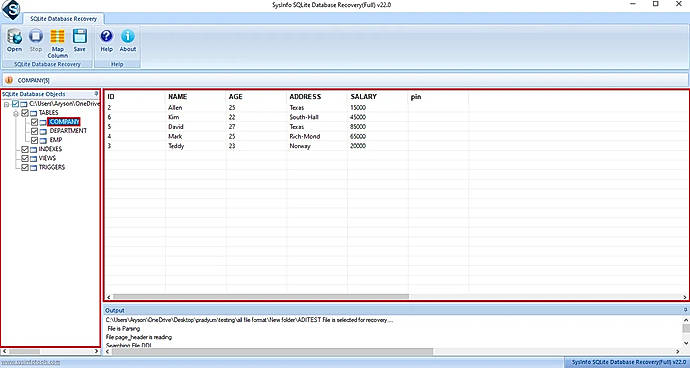The height and width of the screenshot is (368, 690).
Task: Select the EMP table in tree
Action: coord(55,140)
